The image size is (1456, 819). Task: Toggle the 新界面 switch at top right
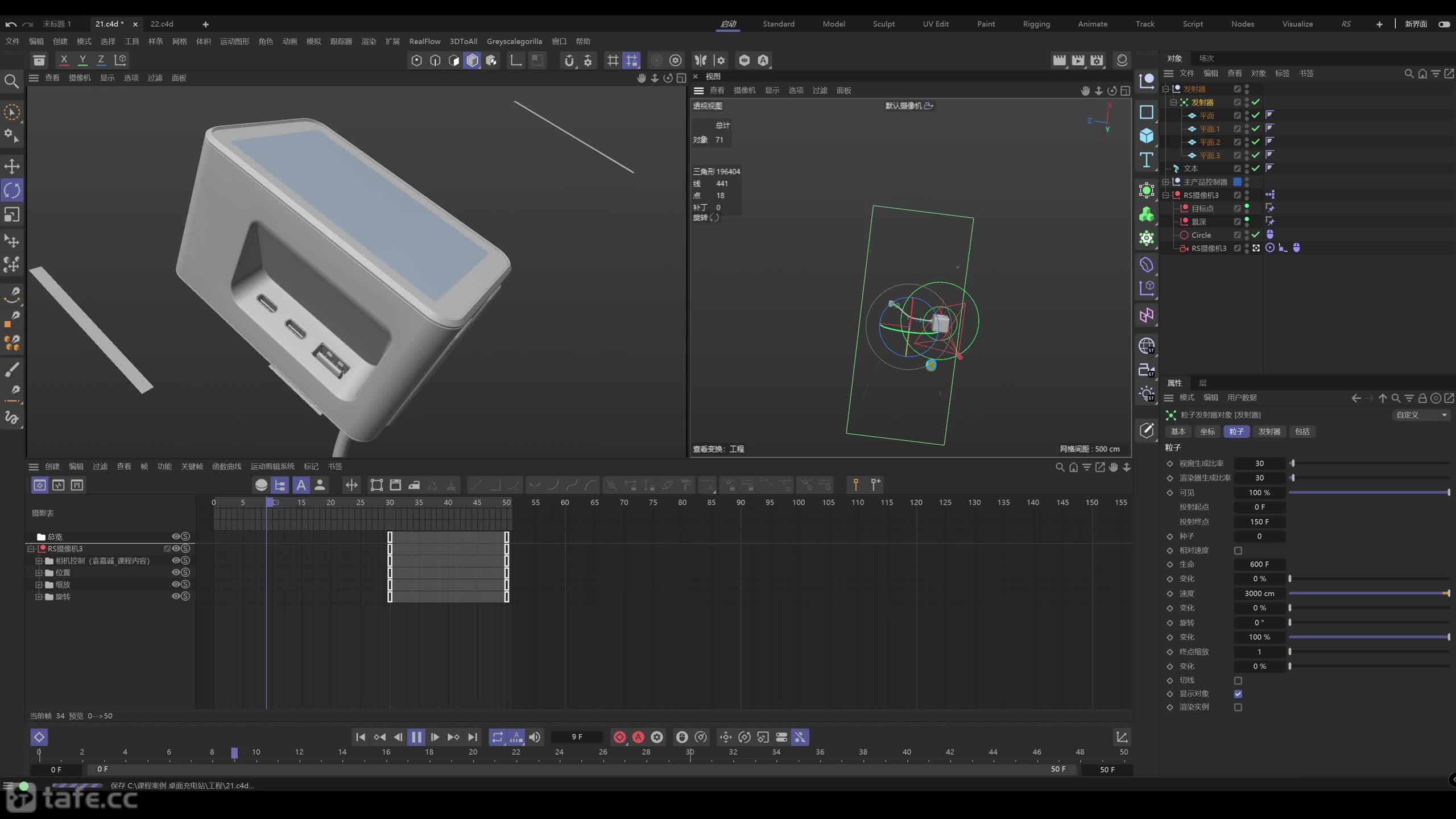(1444, 24)
